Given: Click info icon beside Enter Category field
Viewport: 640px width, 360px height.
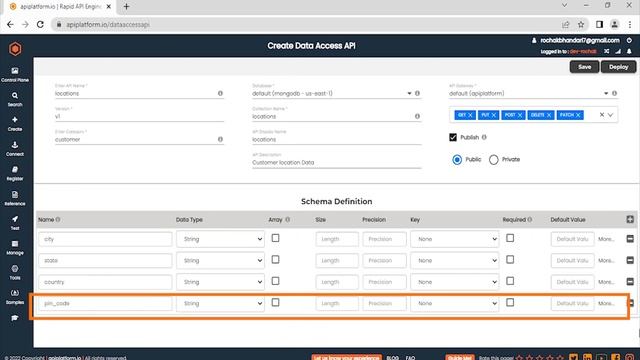Looking at the screenshot, I should (x=220, y=139).
